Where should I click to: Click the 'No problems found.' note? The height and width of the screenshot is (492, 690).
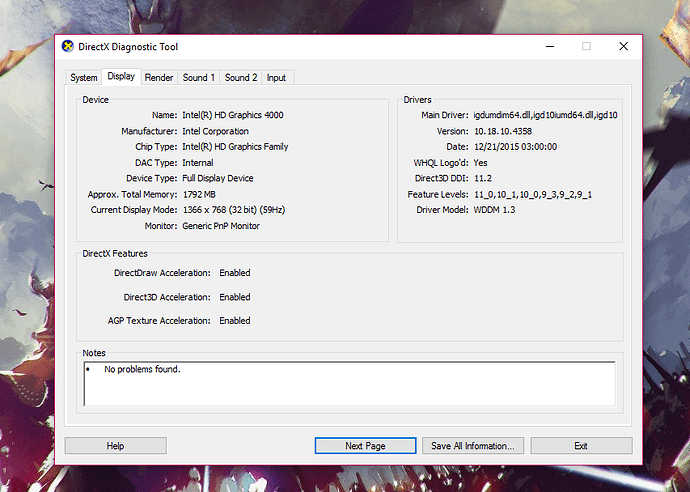[142, 369]
